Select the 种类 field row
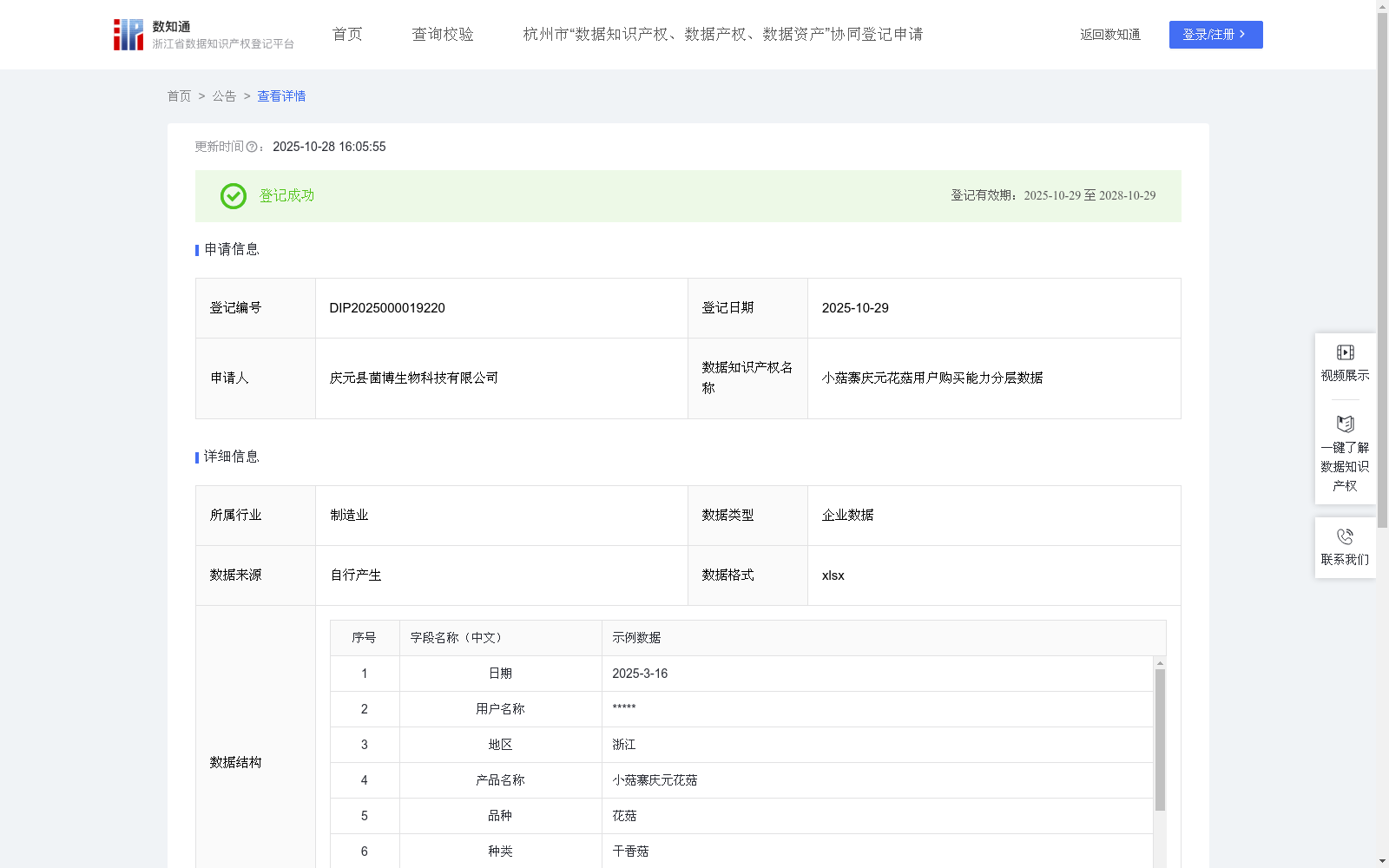The image size is (1389, 868). coord(741,852)
